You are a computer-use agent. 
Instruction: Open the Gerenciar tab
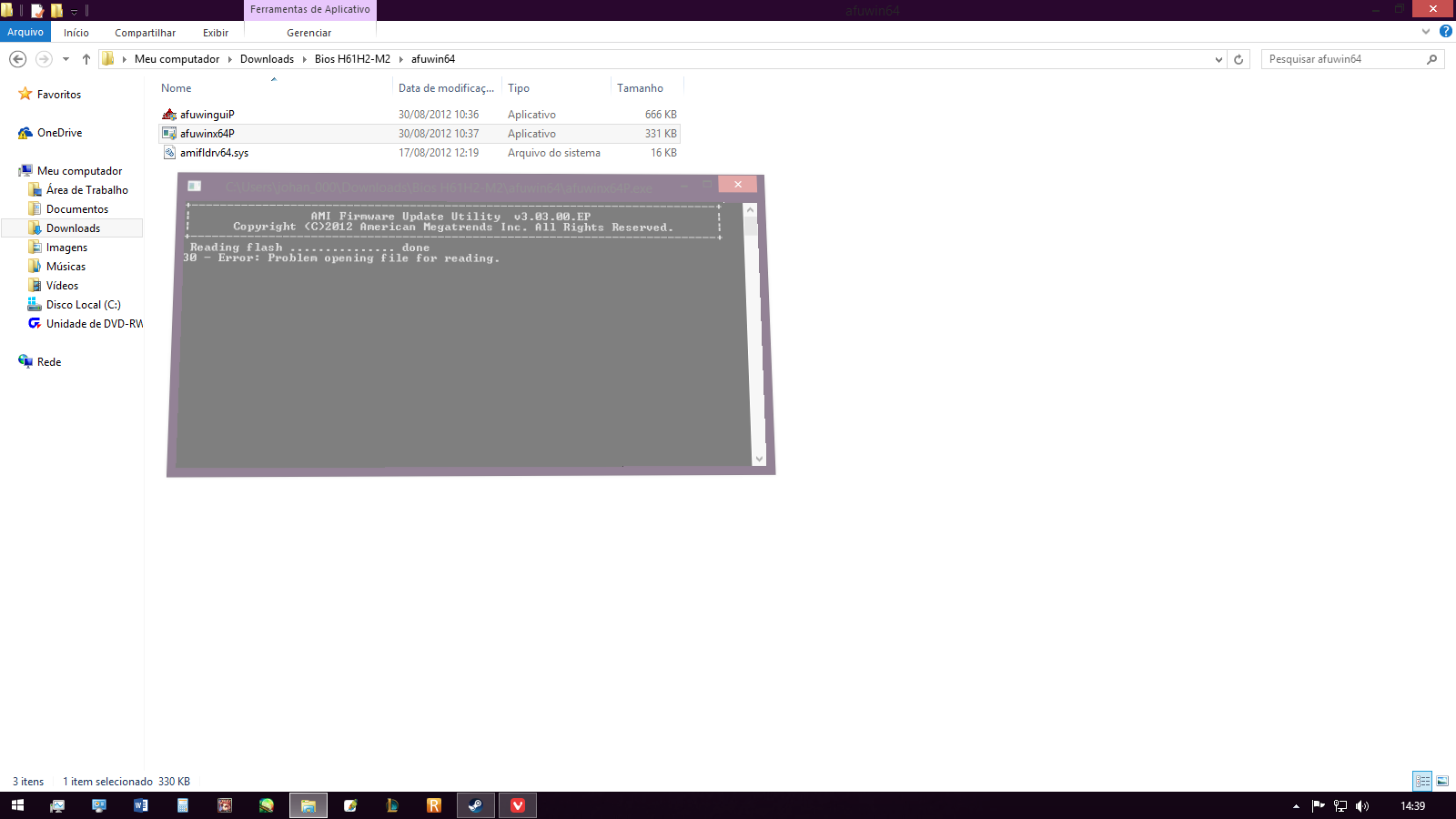click(x=309, y=33)
